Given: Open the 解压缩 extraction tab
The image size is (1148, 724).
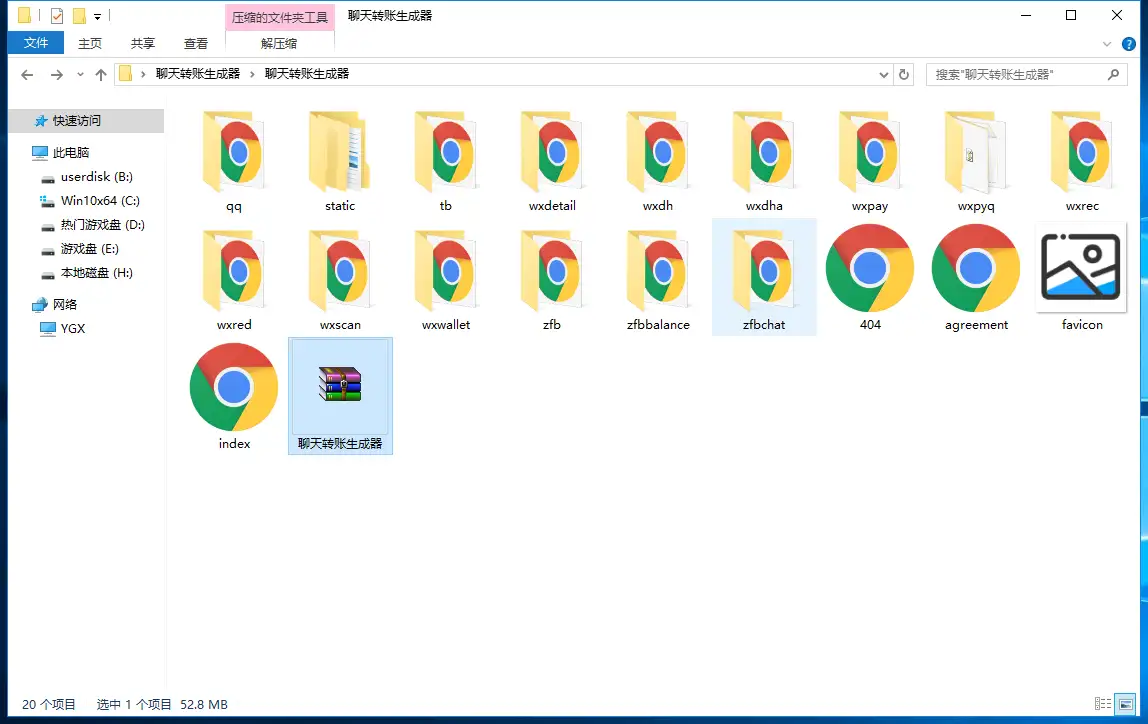Looking at the screenshot, I should pos(278,43).
